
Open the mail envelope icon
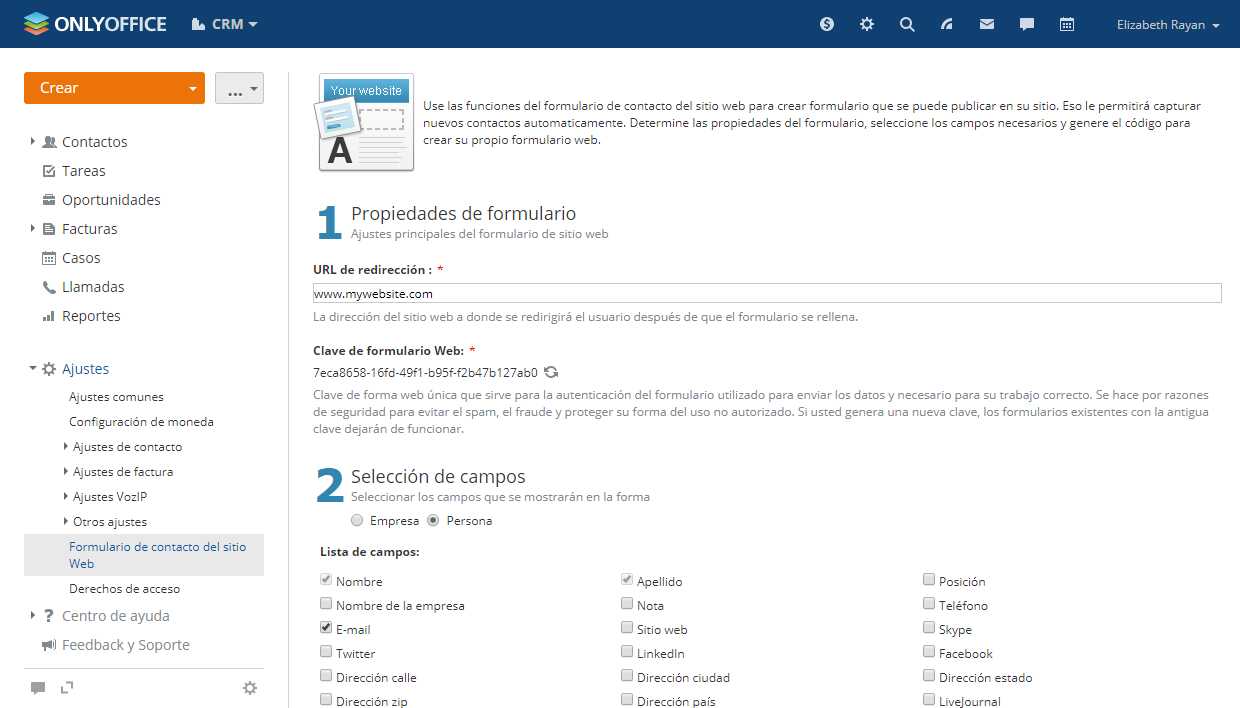987,24
